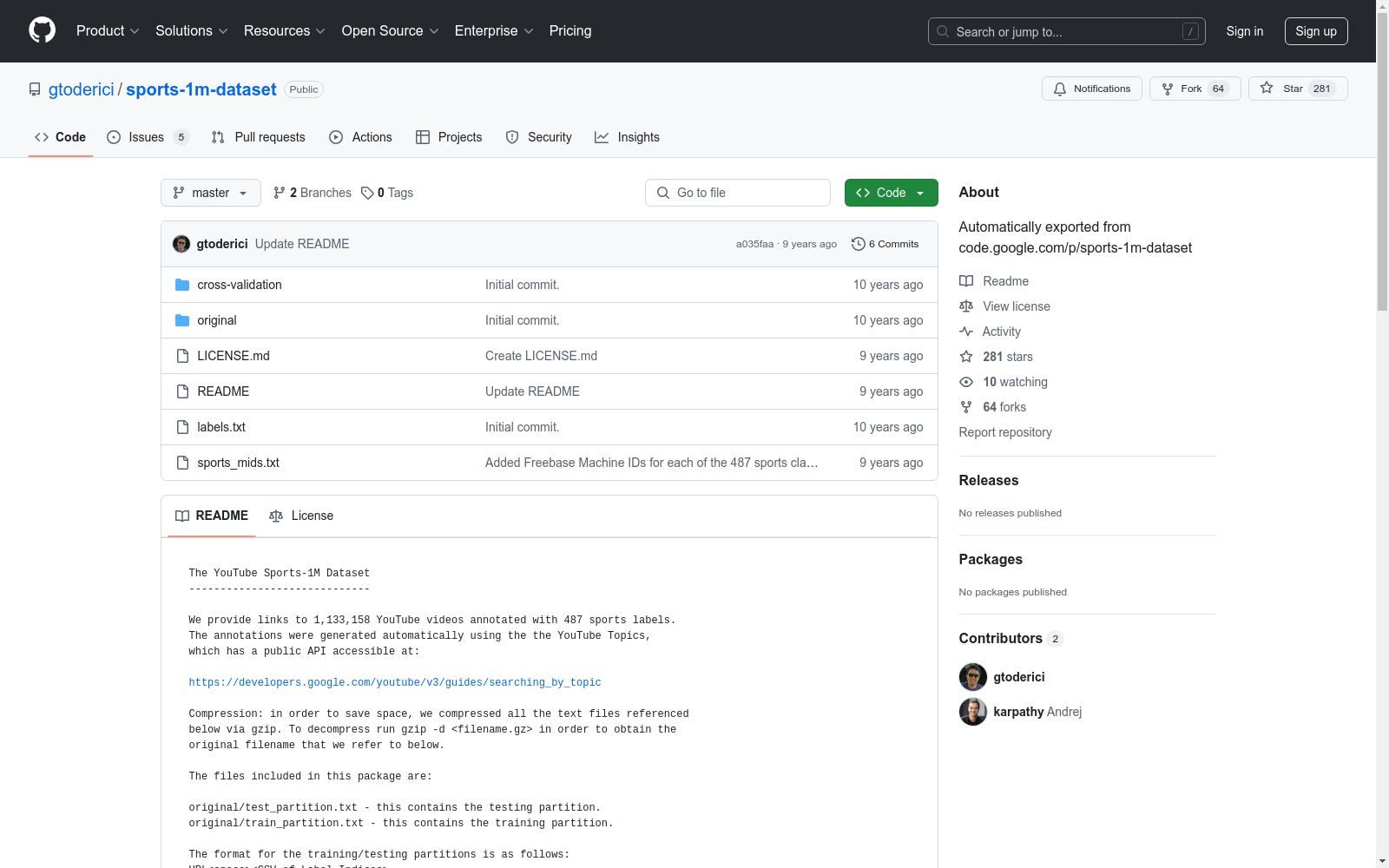Click the Issues count badge 5
The width and height of the screenshot is (1389, 868).
coord(181,137)
